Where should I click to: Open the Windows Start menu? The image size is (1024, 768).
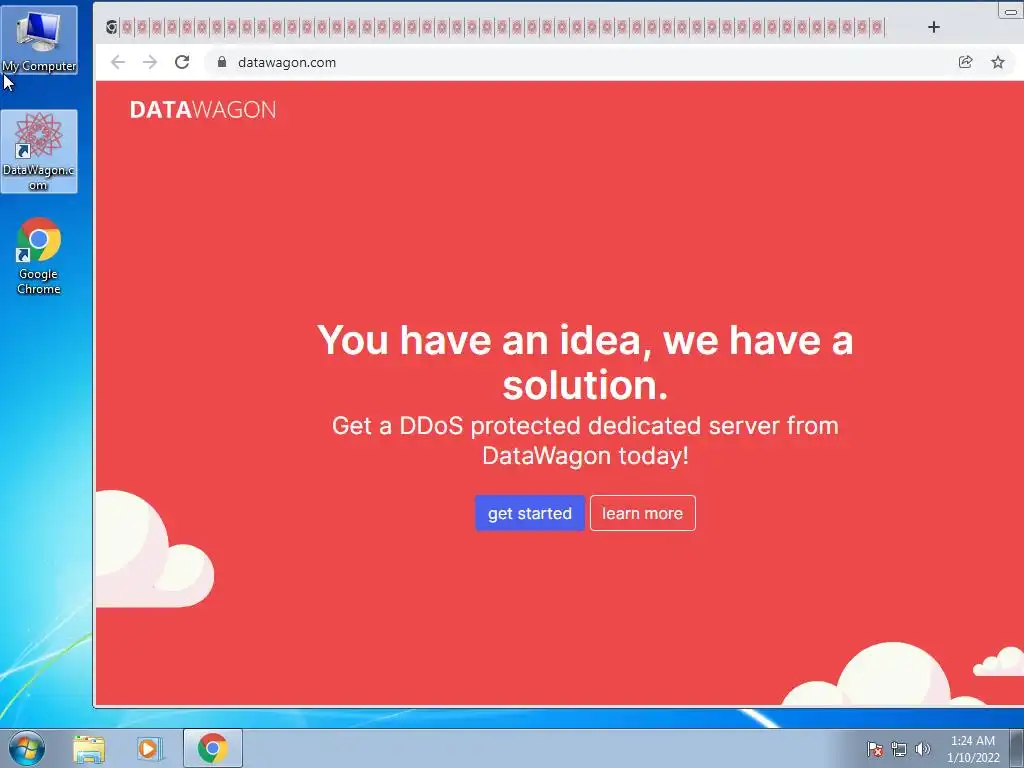point(27,748)
